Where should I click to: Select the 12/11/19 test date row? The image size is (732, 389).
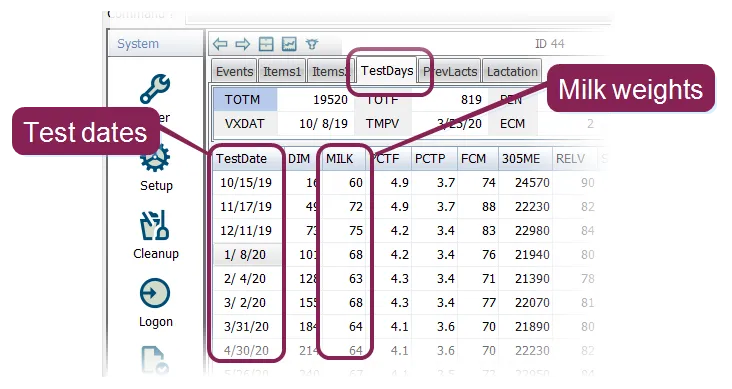(246, 231)
